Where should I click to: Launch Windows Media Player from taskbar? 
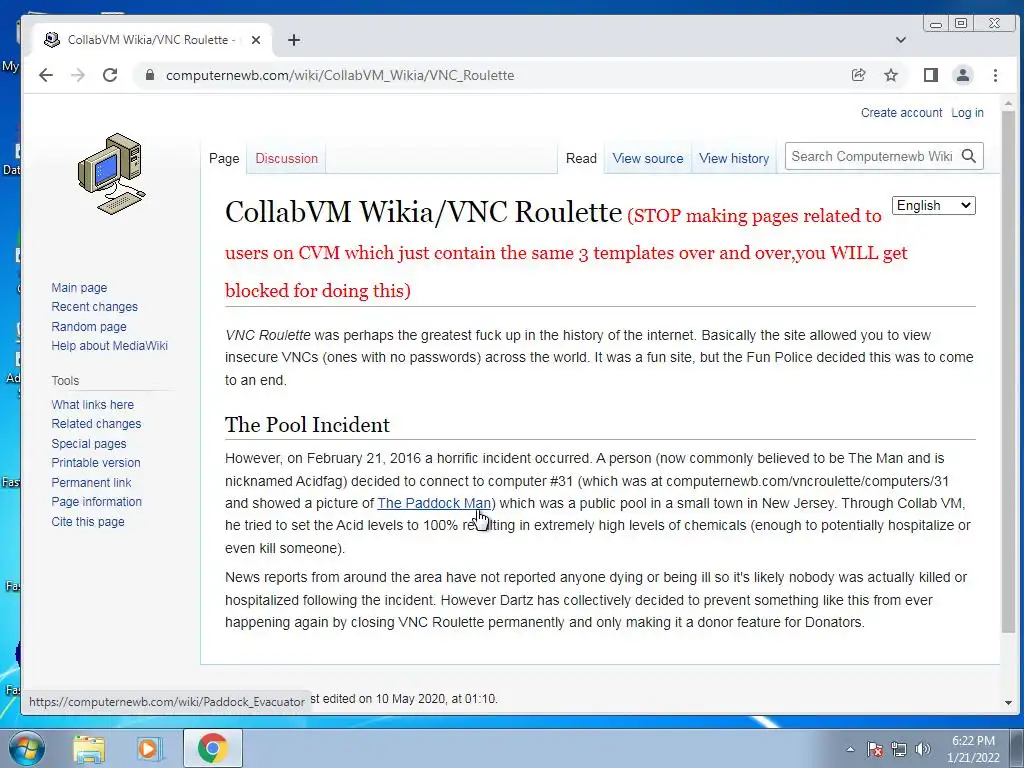pyautogui.click(x=149, y=748)
